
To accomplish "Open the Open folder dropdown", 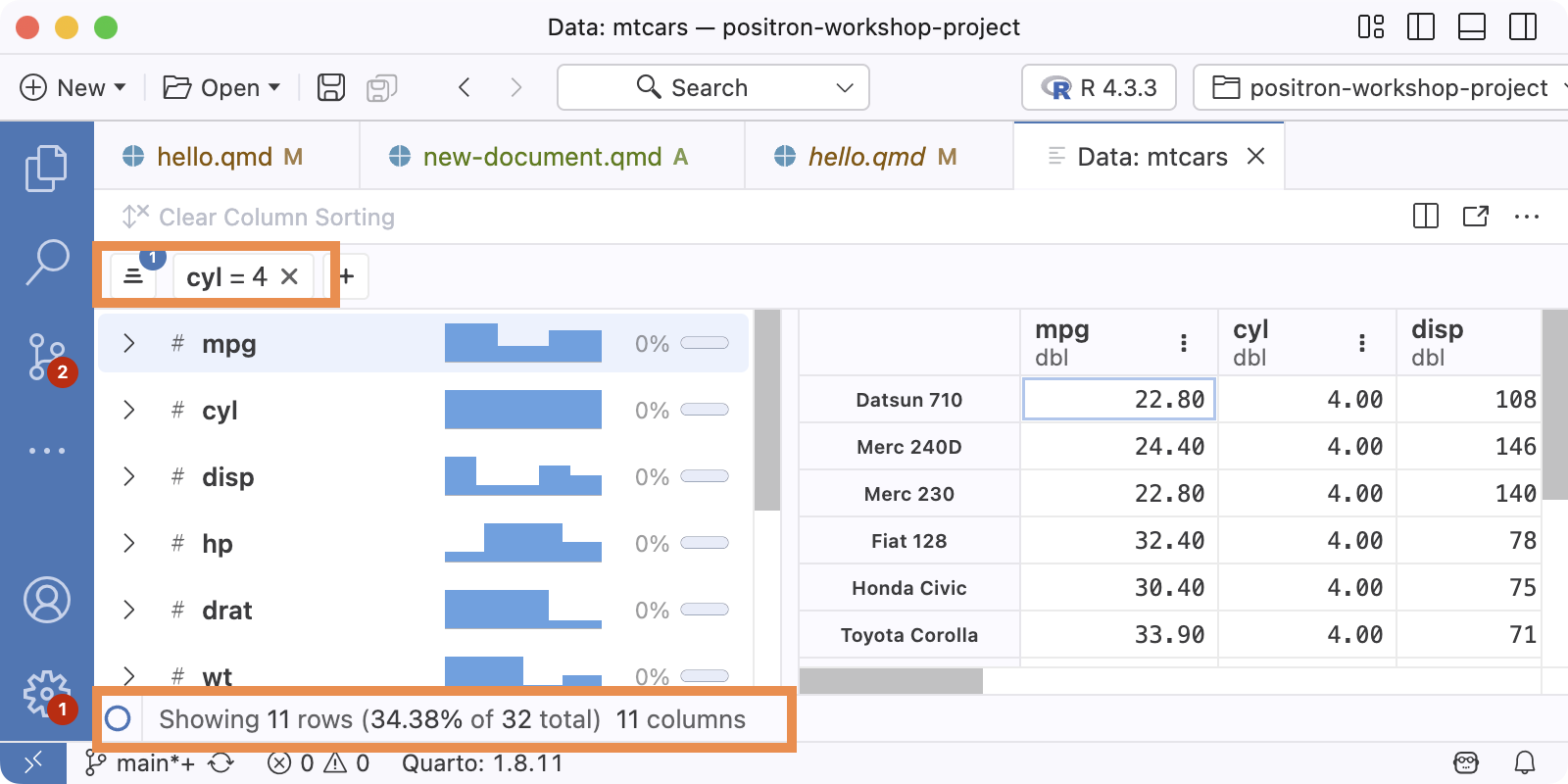I will pos(221,87).
